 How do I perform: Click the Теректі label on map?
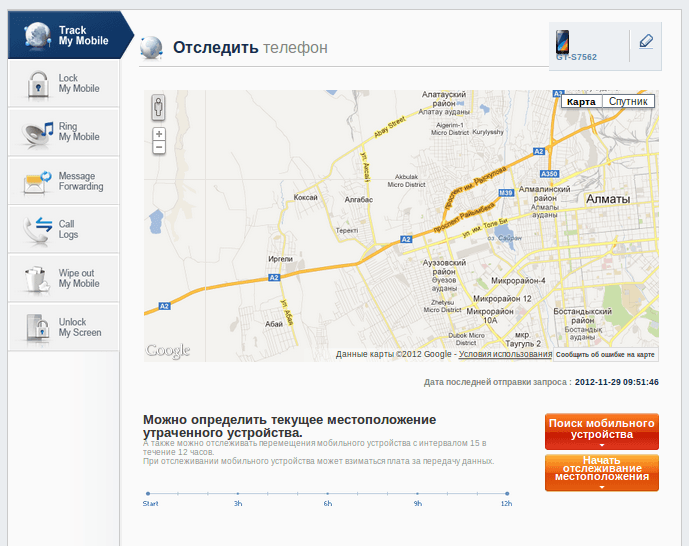click(x=347, y=230)
